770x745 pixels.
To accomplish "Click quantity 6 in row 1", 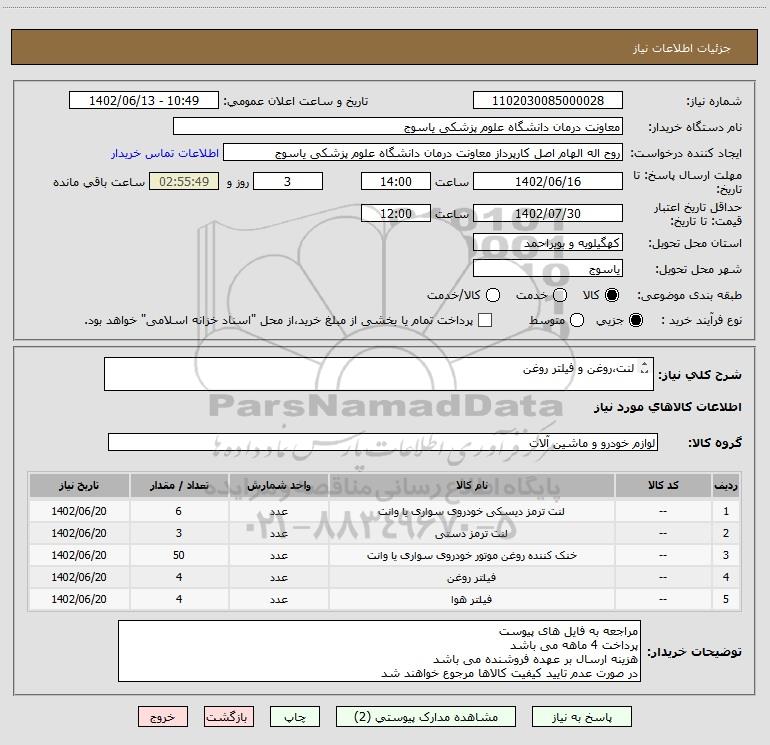I will pyautogui.click(x=179, y=511).
